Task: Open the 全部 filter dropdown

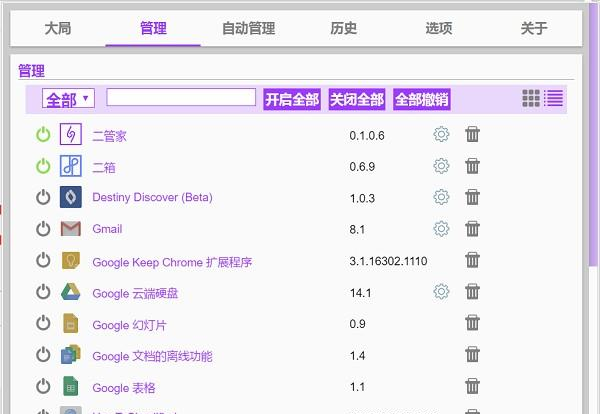Action: pyautogui.click(x=68, y=98)
